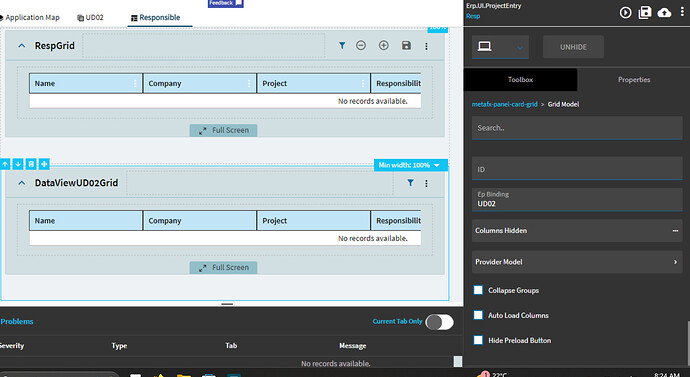Check the Auto Load Columns checkbox
The image size is (690, 377).
478,315
